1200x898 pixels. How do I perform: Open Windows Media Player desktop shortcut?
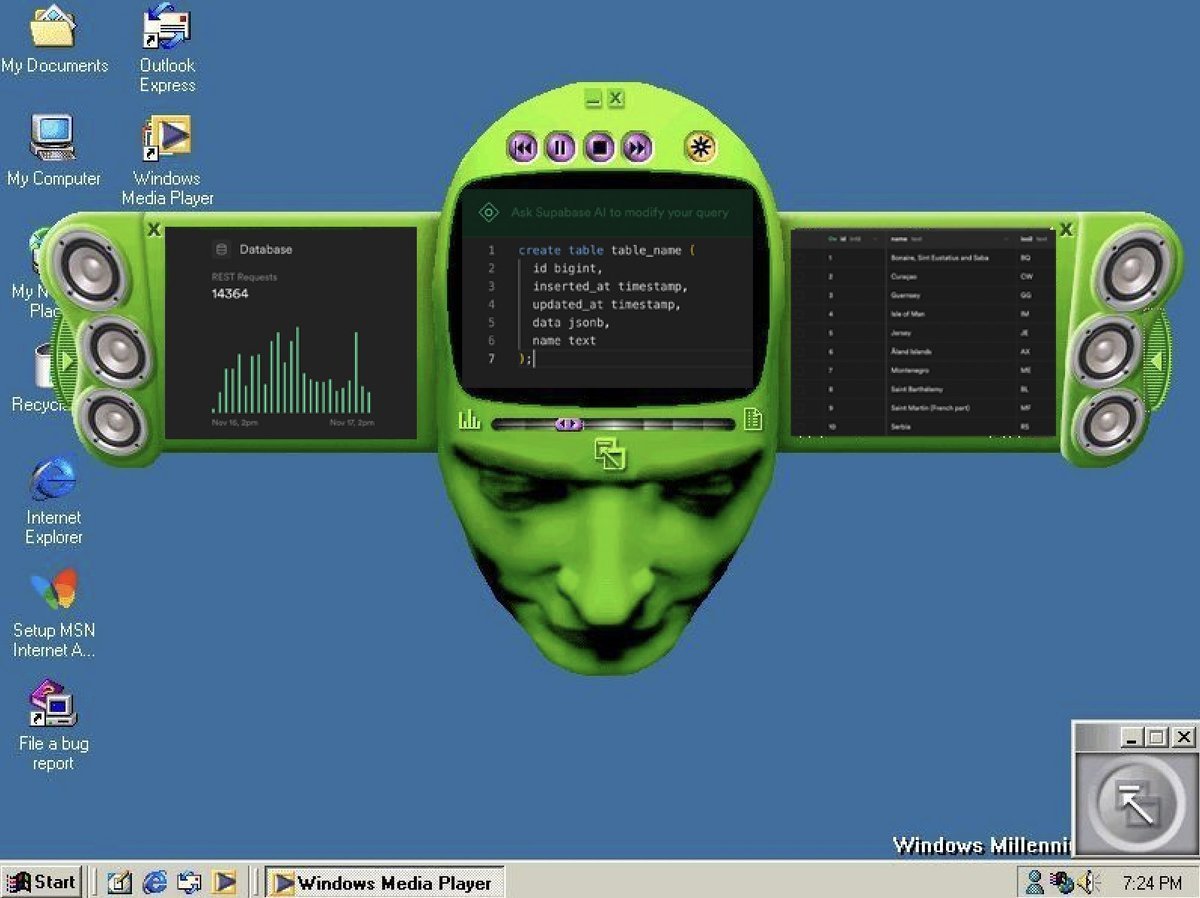167,160
